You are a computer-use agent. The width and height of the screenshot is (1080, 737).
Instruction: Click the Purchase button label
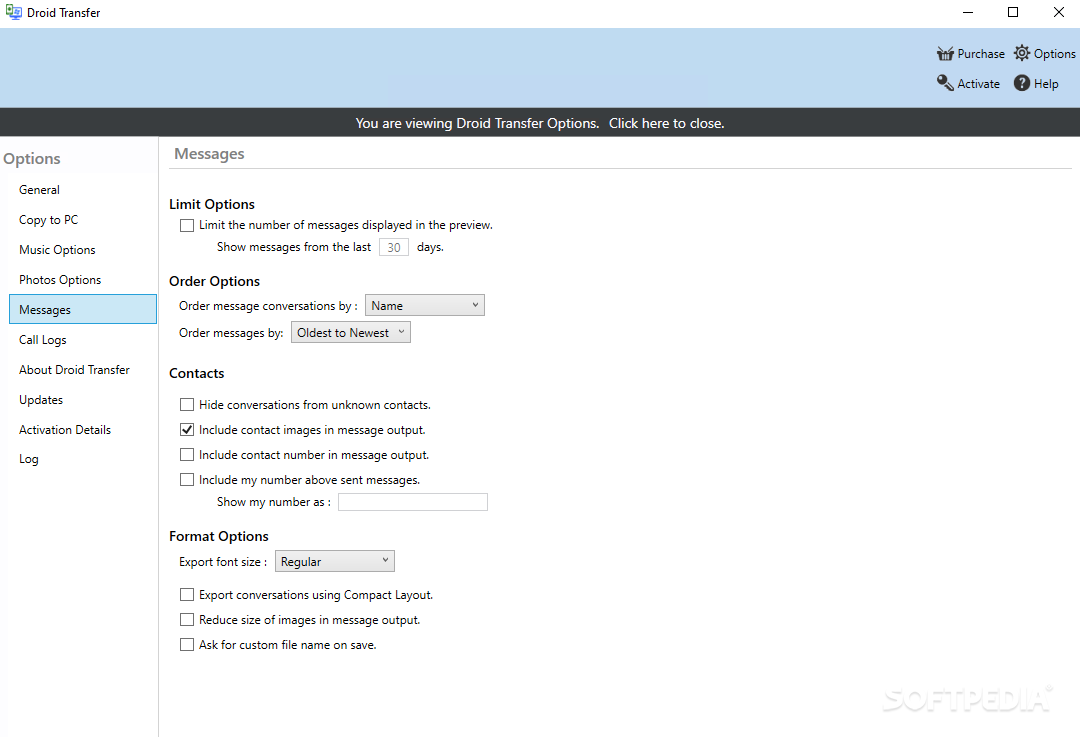point(981,54)
